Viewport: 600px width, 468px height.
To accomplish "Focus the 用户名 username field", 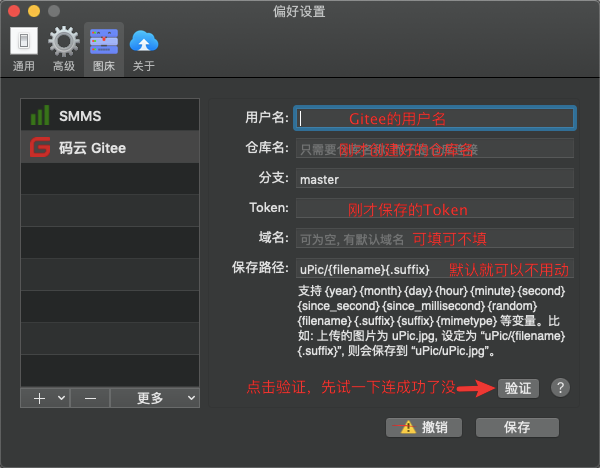I will (435, 118).
